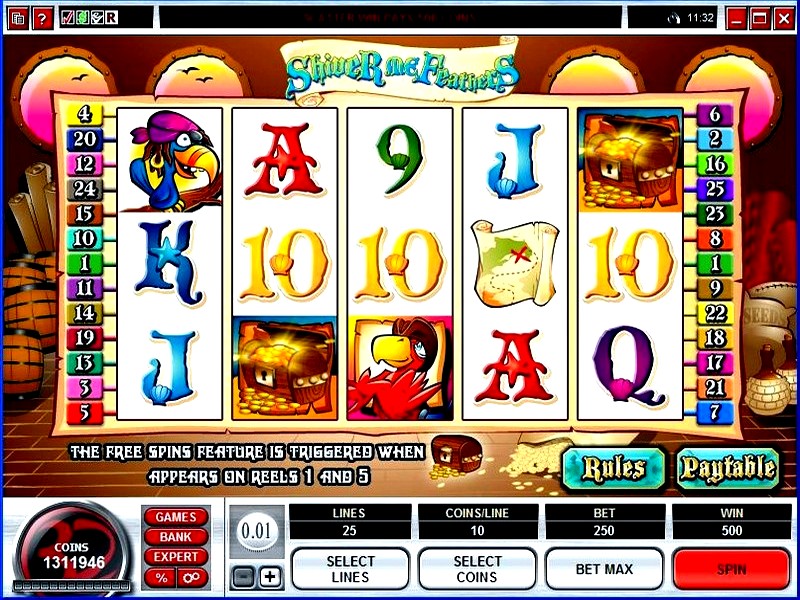Increase coin size with the plus button
The image size is (800, 600).
270,577
